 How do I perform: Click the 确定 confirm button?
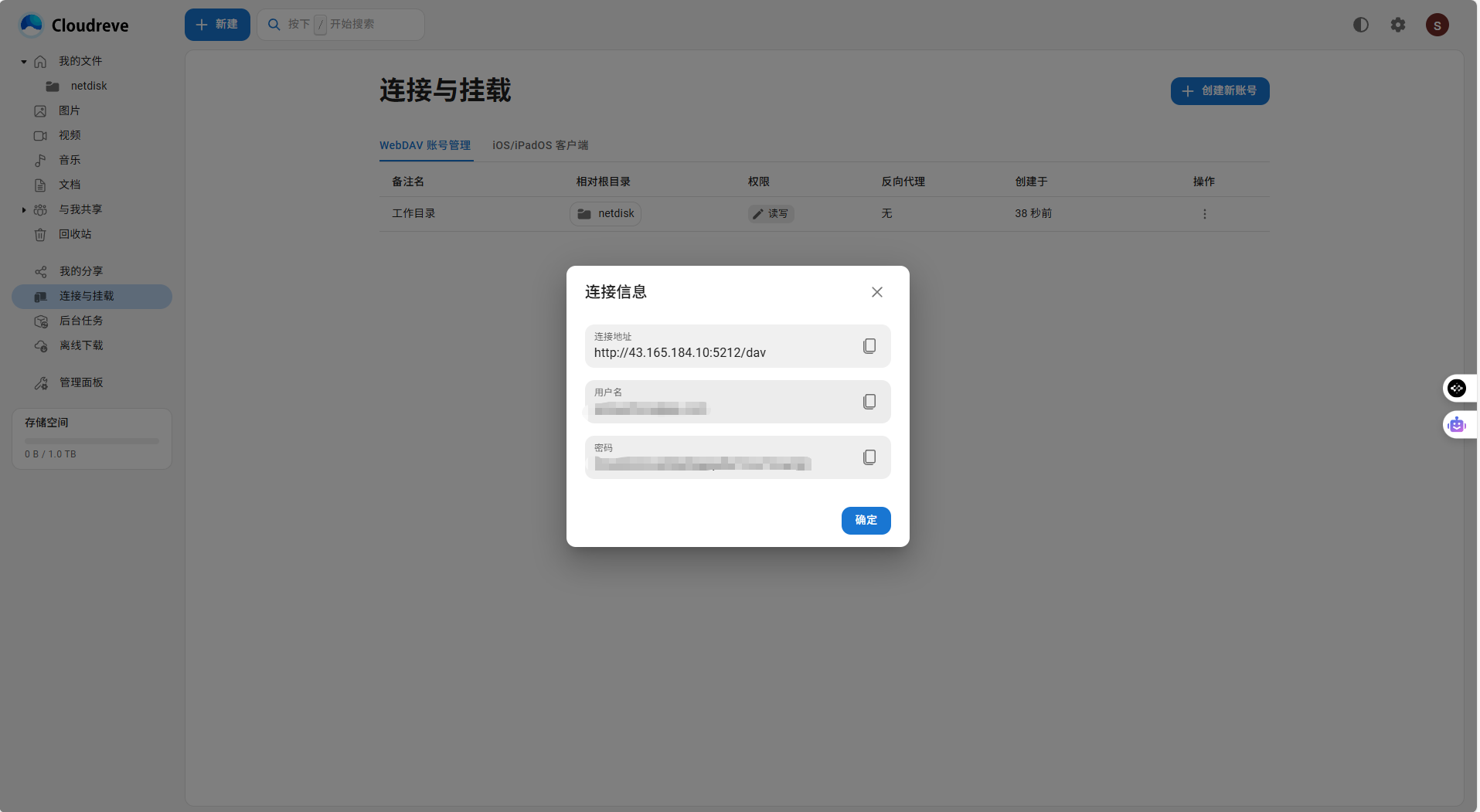865,520
